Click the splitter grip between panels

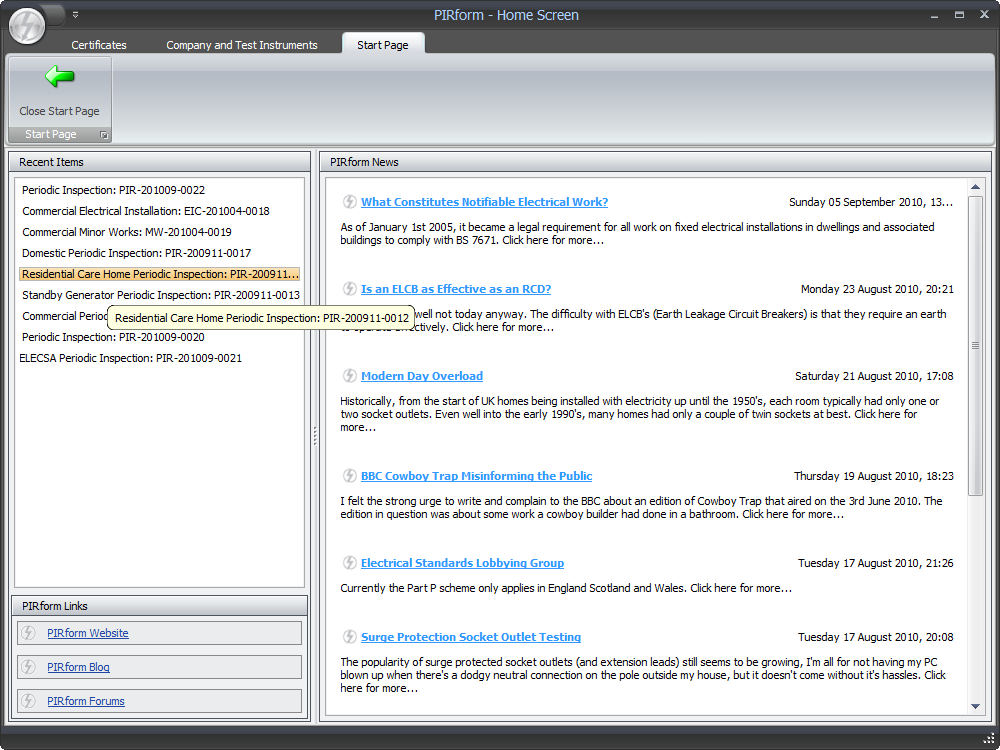click(x=314, y=436)
